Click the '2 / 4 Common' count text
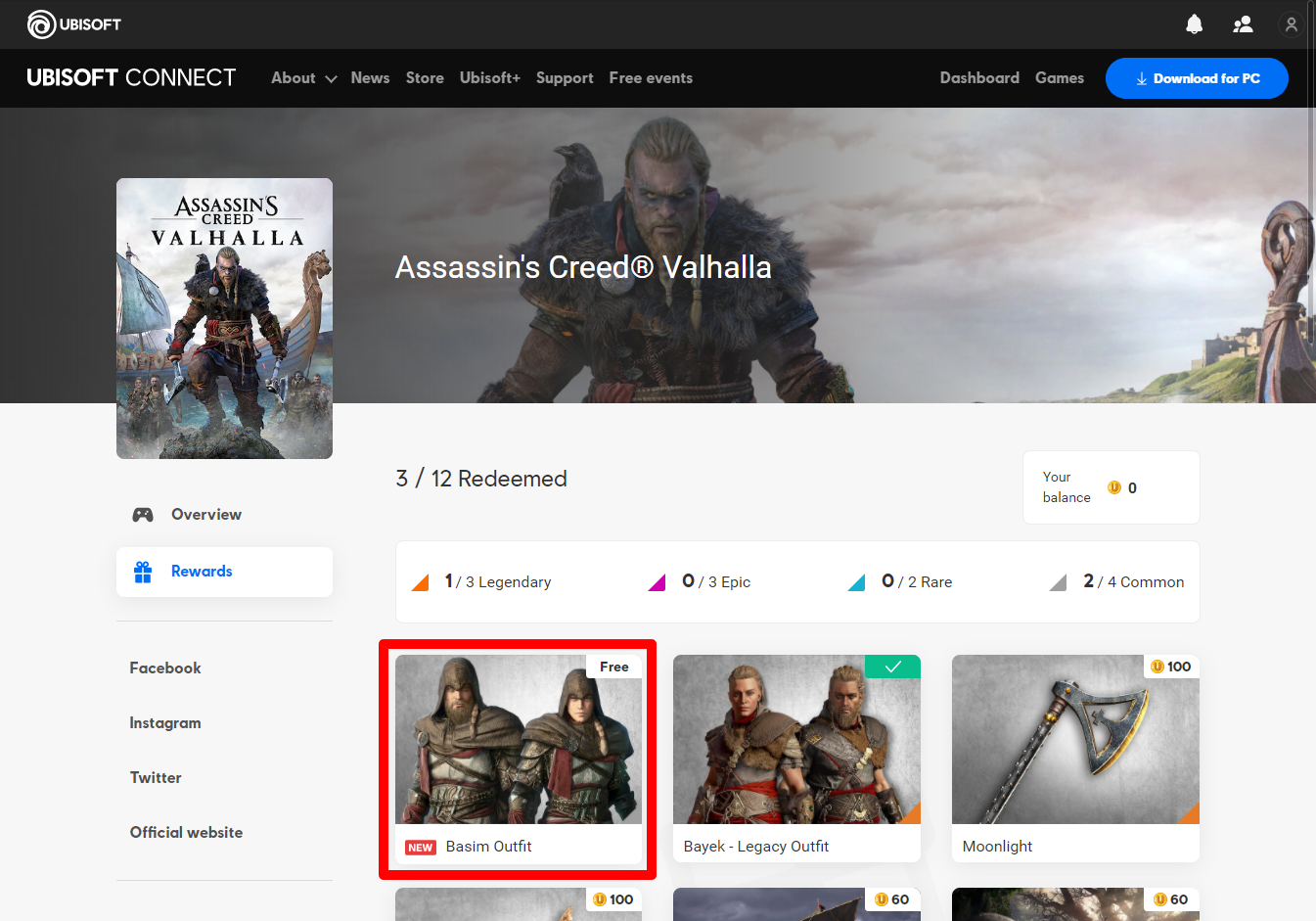Screen dimensions: 1316x921 [x=1134, y=581]
